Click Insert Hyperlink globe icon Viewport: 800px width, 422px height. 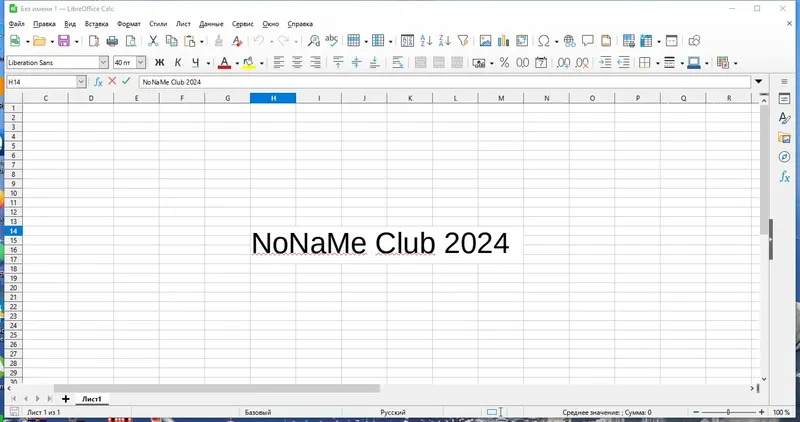[x=569, y=41]
